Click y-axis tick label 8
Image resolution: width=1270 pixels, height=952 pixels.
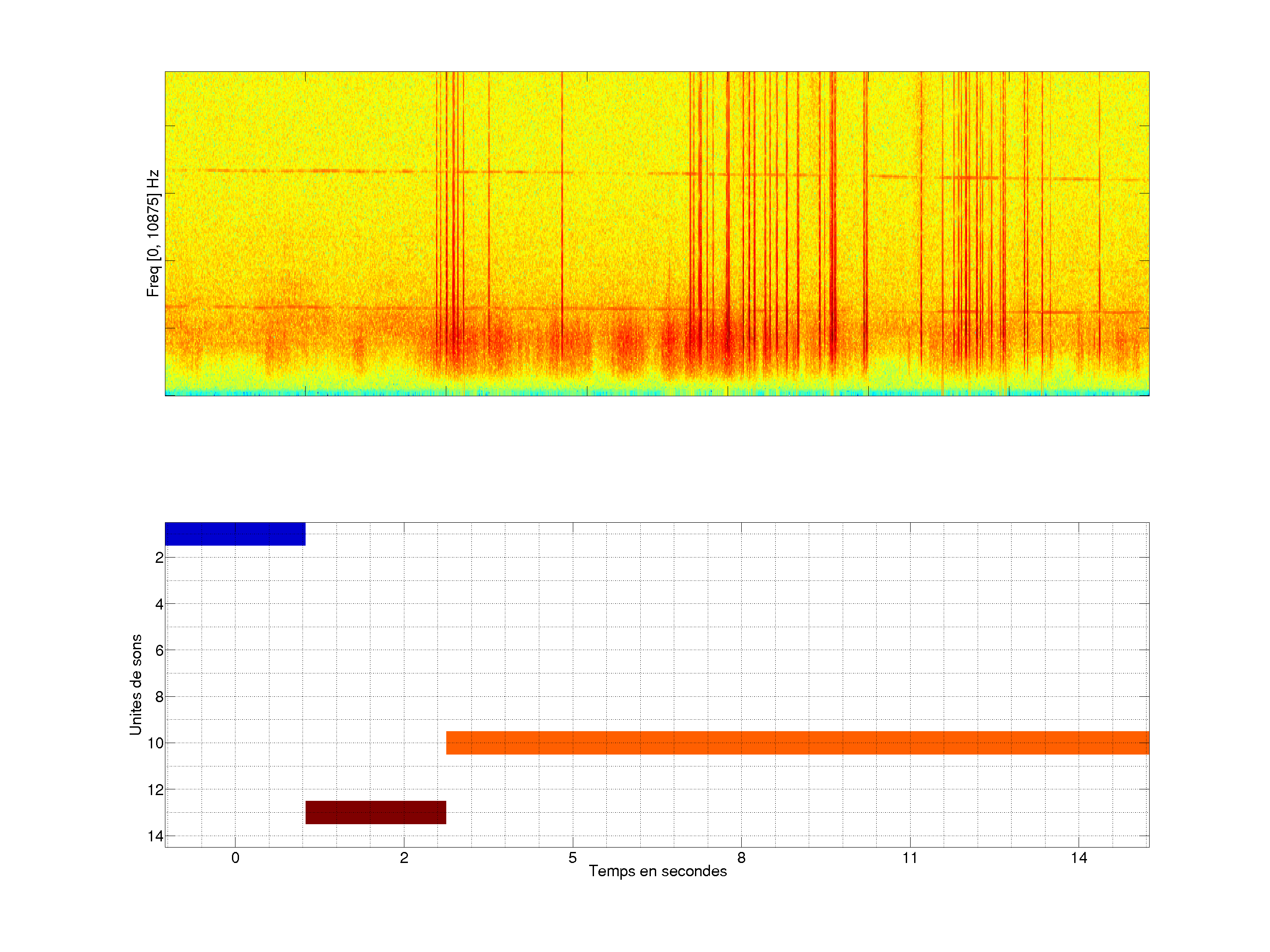[159, 697]
